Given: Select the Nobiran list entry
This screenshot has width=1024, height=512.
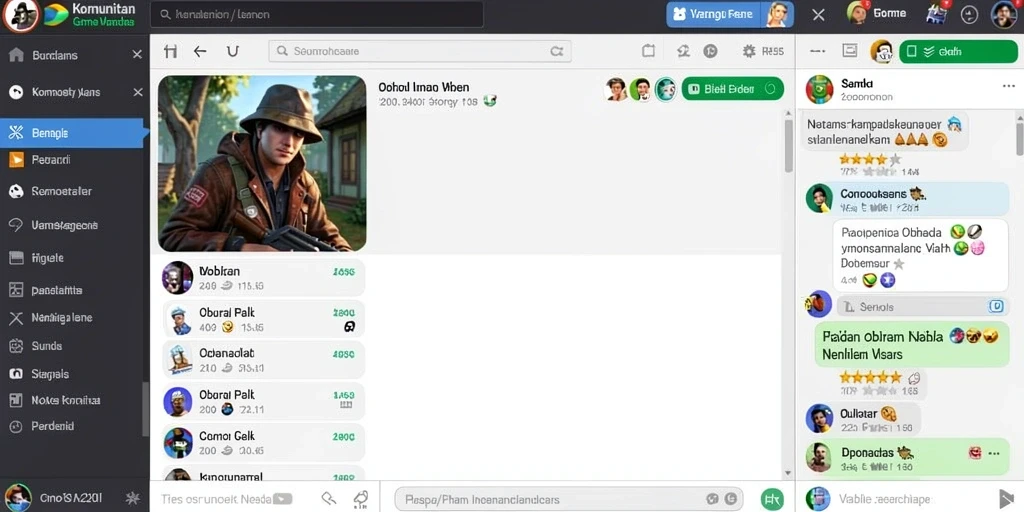Looking at the screenshot, I should [x=263, y=278].
